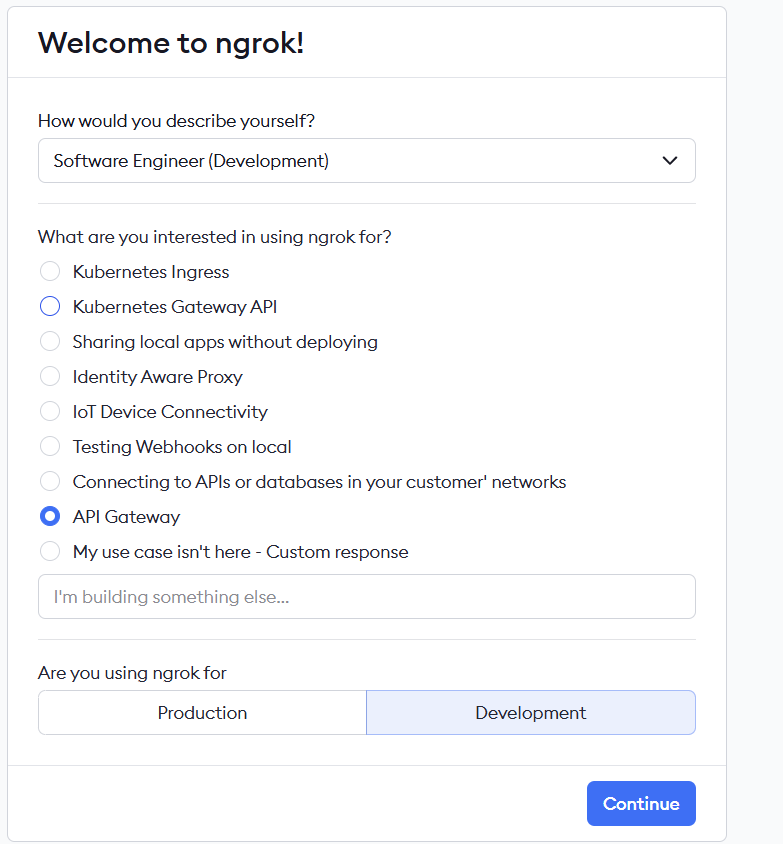This screenshot has width=783, height=844.
Task: Click the 'Are you using ngrok for' label
Action: (132, 673)
